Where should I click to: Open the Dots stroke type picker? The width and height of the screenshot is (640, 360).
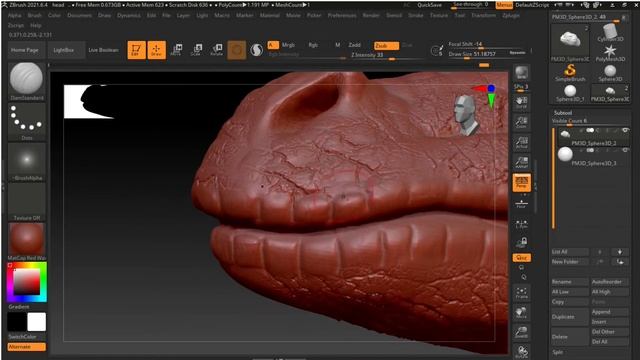(27, 121)
